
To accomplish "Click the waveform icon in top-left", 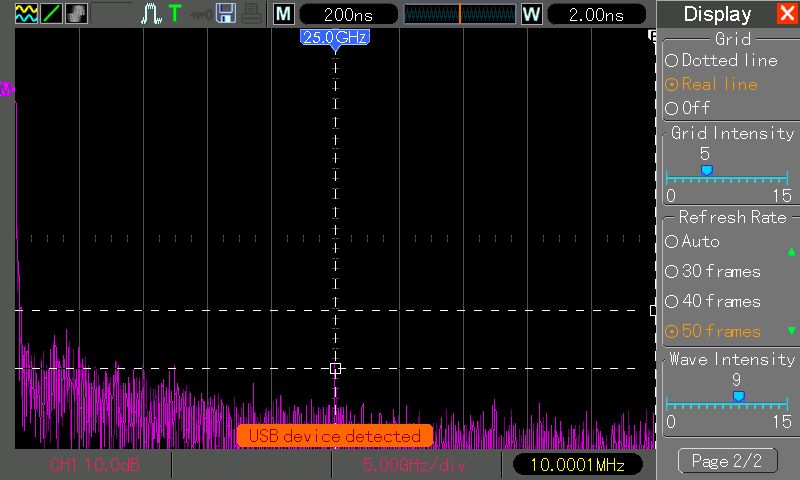I will (26, 13).
